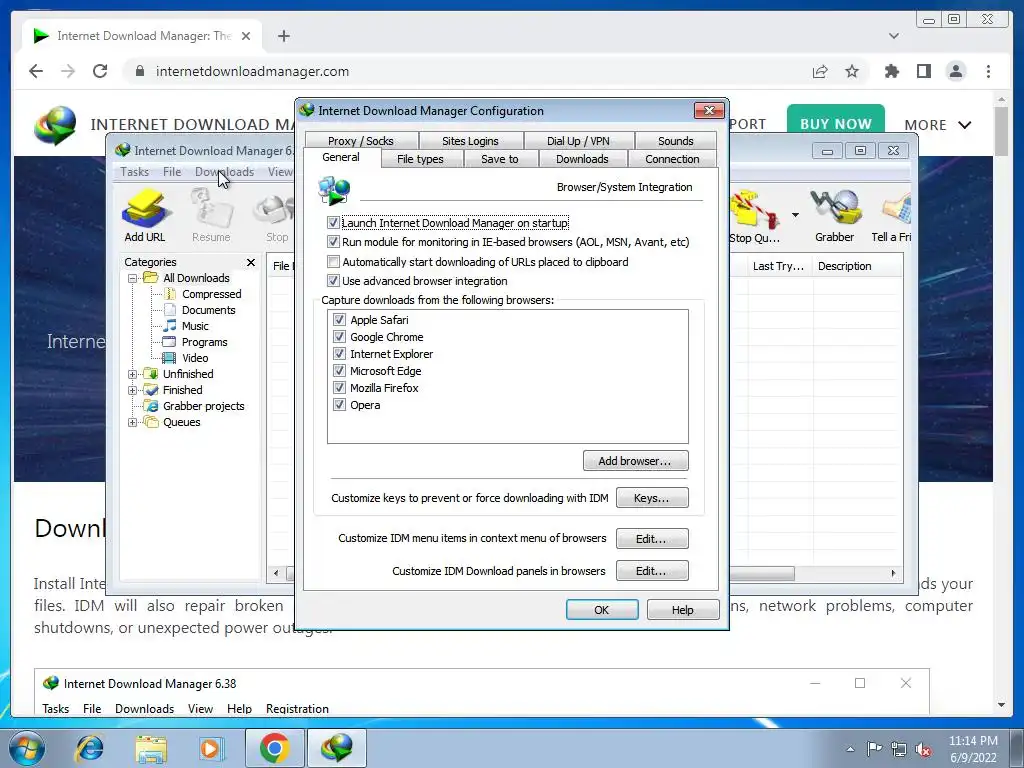
Task: Expand the Unfinished category node
Action: [132, 374]
